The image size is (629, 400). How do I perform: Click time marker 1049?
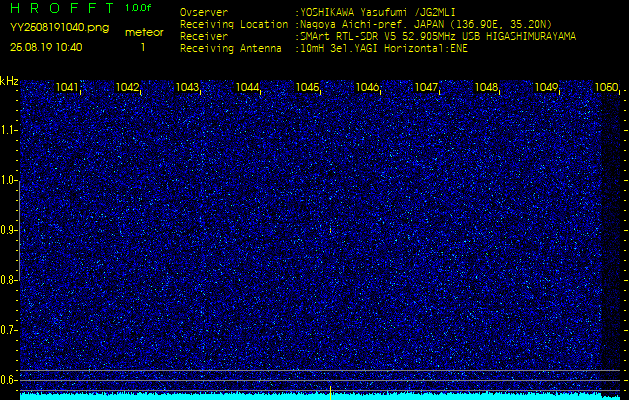click(546, 87)
